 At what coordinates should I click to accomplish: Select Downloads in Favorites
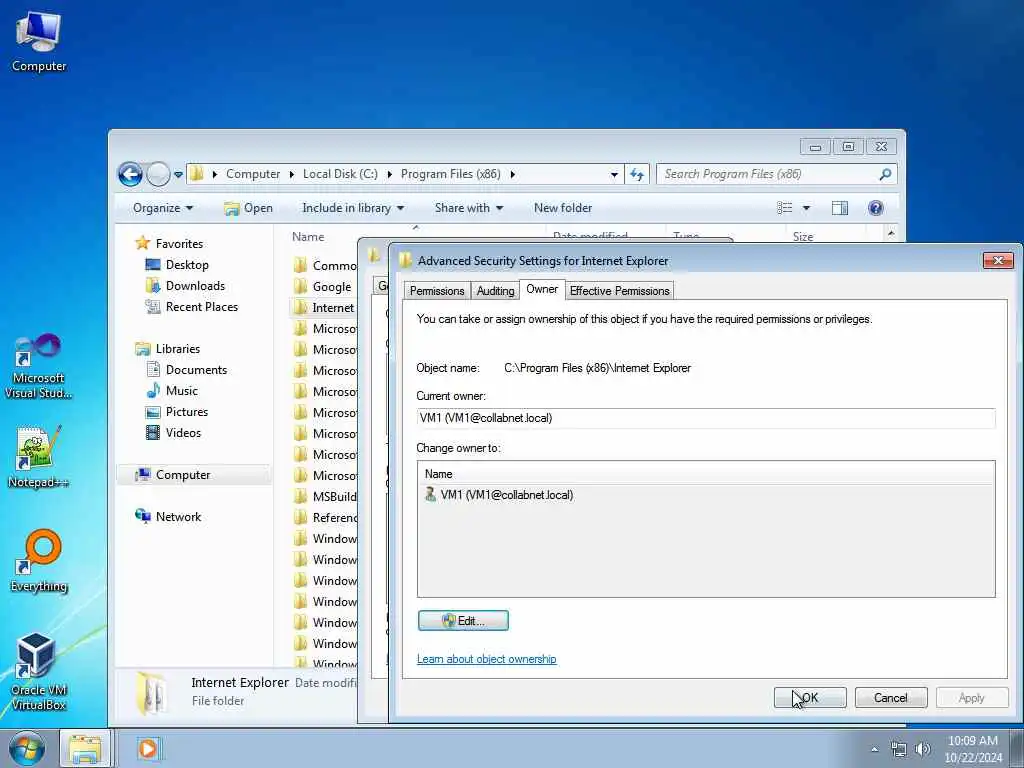click(195, 285)
